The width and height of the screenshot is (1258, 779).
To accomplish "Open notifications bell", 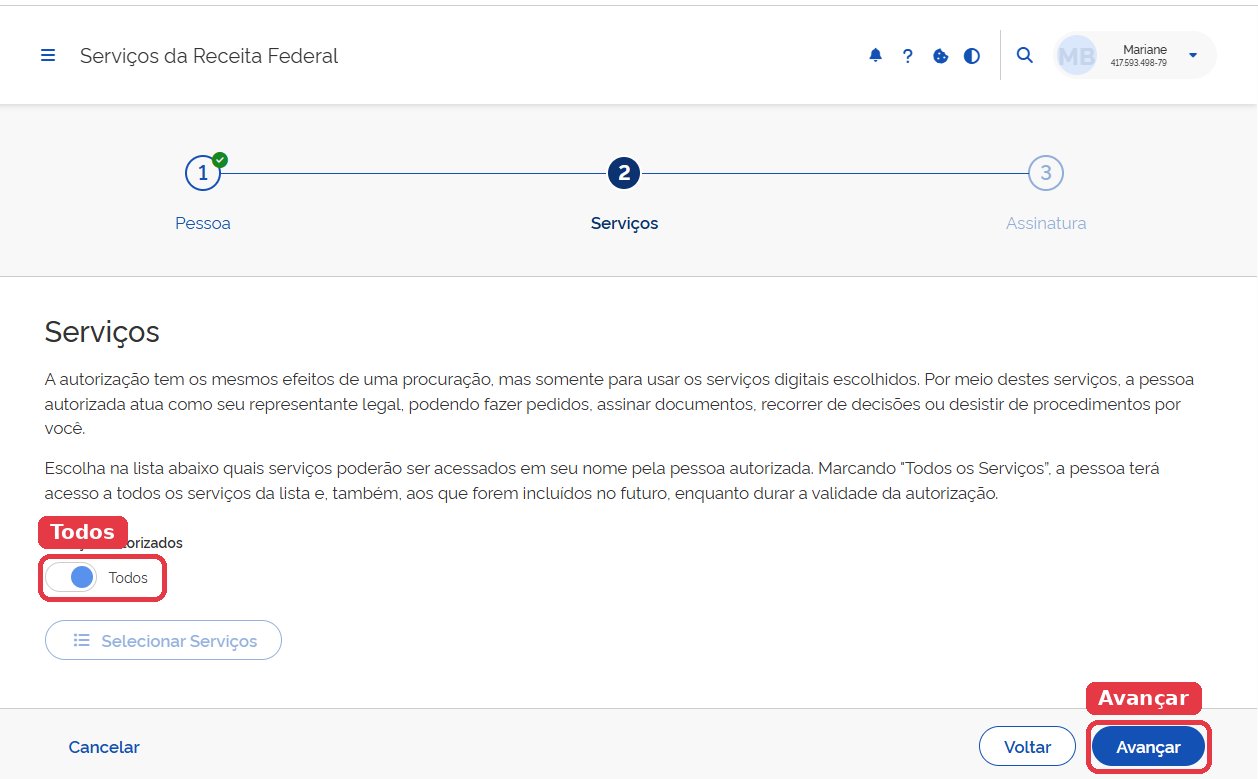I will coord(876,56).
